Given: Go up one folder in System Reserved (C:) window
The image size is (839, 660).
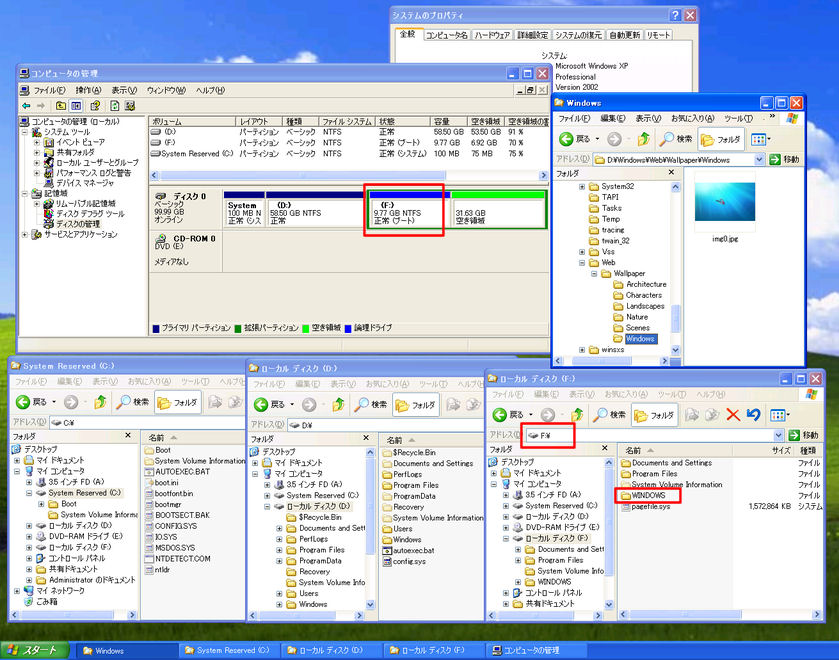Looking at the screenshot, I should (x=100, y=402).
